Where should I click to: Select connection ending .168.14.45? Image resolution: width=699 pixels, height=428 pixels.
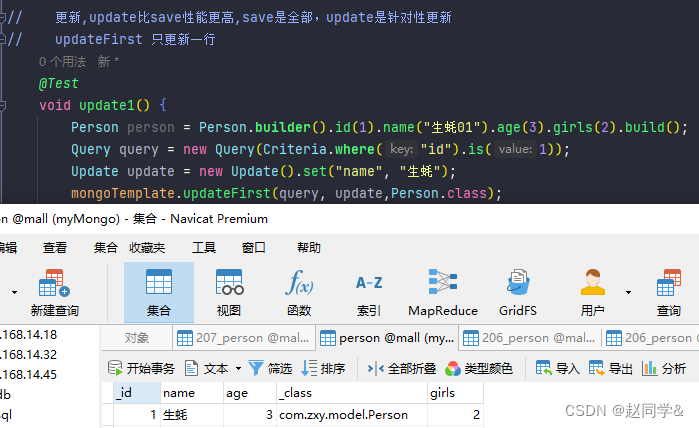pyautogui.click(x=29, y=374)
